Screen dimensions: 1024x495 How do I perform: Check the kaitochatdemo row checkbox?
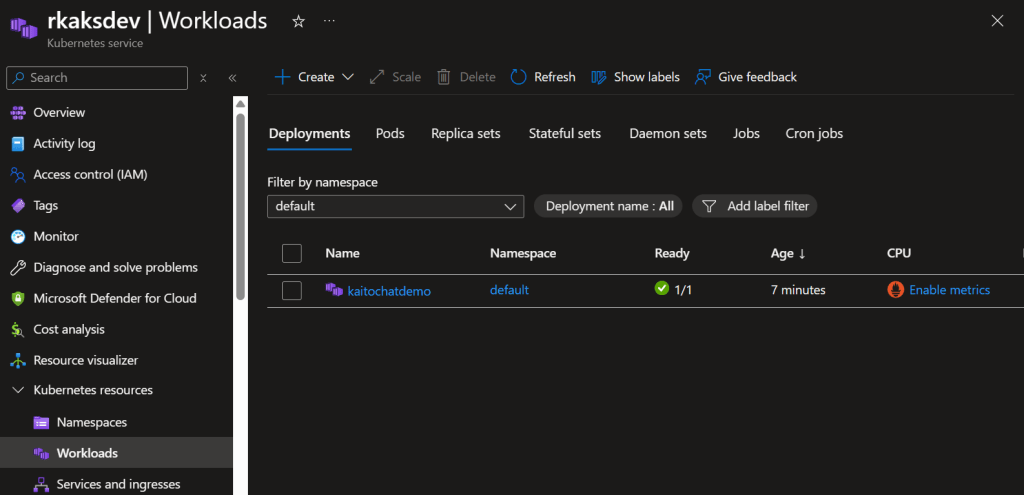point(292,291)
